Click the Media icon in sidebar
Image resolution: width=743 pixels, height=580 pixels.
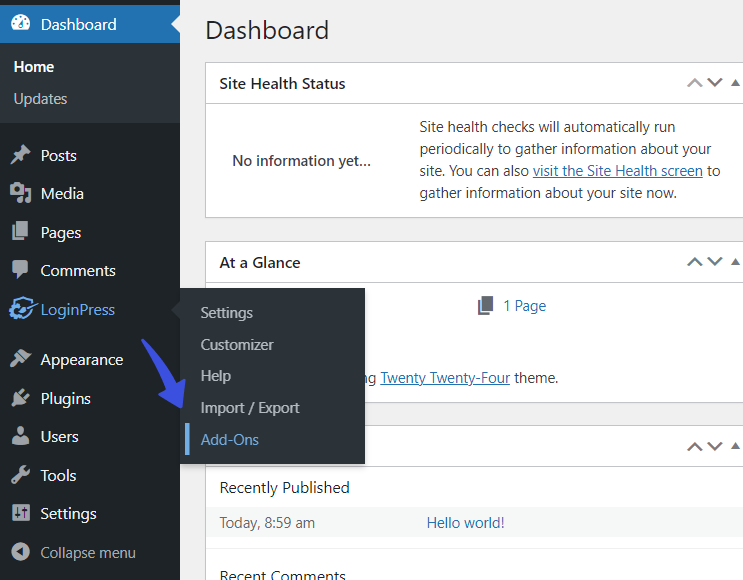point(20,192)
